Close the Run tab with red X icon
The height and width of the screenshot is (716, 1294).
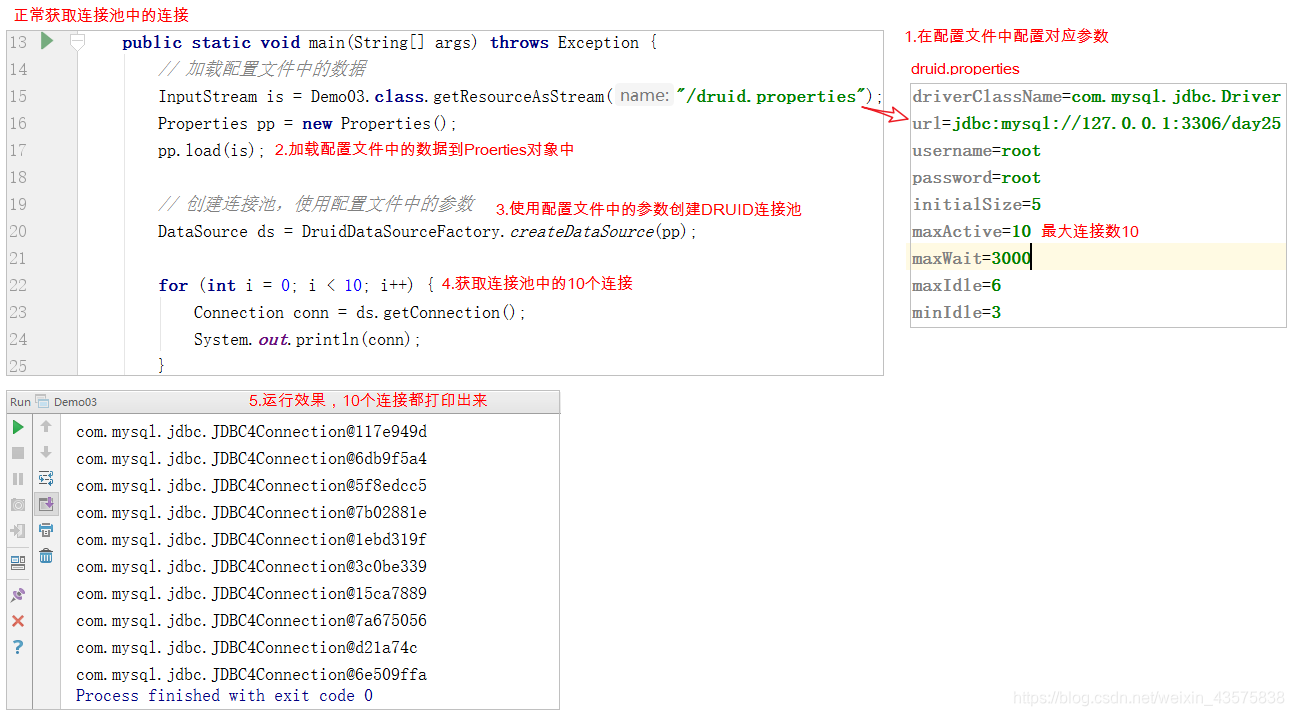click(18, 621)
